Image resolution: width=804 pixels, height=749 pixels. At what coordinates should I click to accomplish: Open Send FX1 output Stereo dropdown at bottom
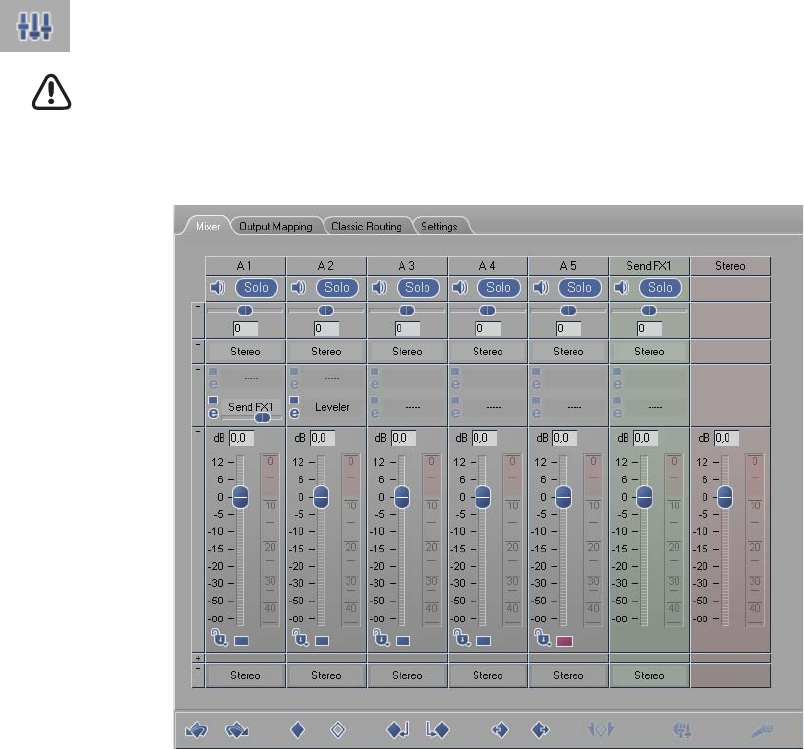pos(649,676)
